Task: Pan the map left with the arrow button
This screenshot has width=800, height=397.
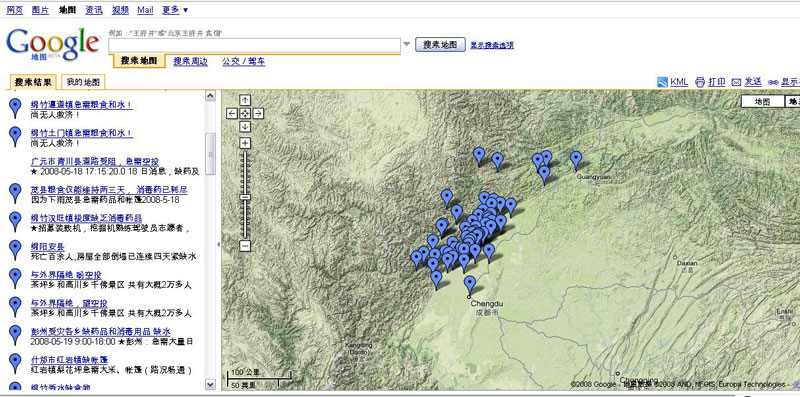Action: pos(232,113)
